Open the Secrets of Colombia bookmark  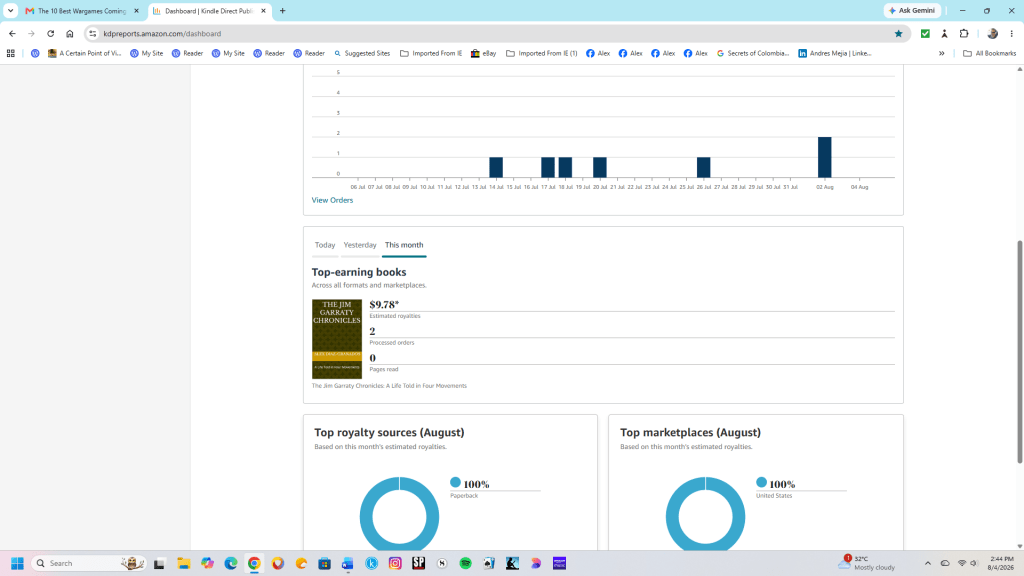coord(752,54)
